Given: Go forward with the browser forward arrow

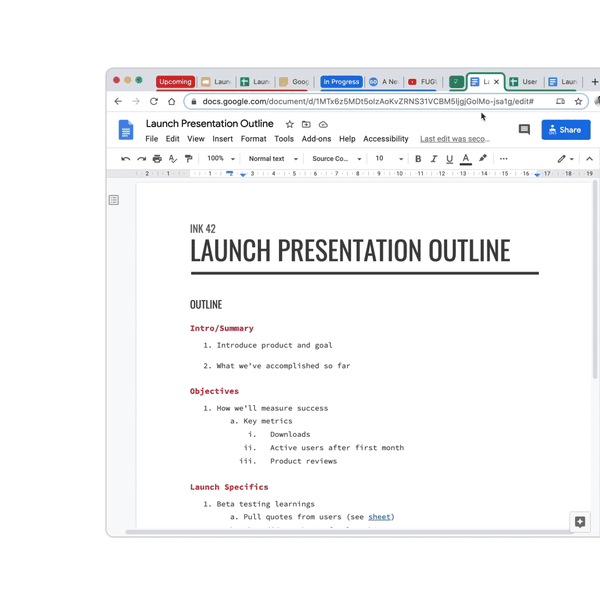Looking at the screenshot, I should (x=136, y=101).
